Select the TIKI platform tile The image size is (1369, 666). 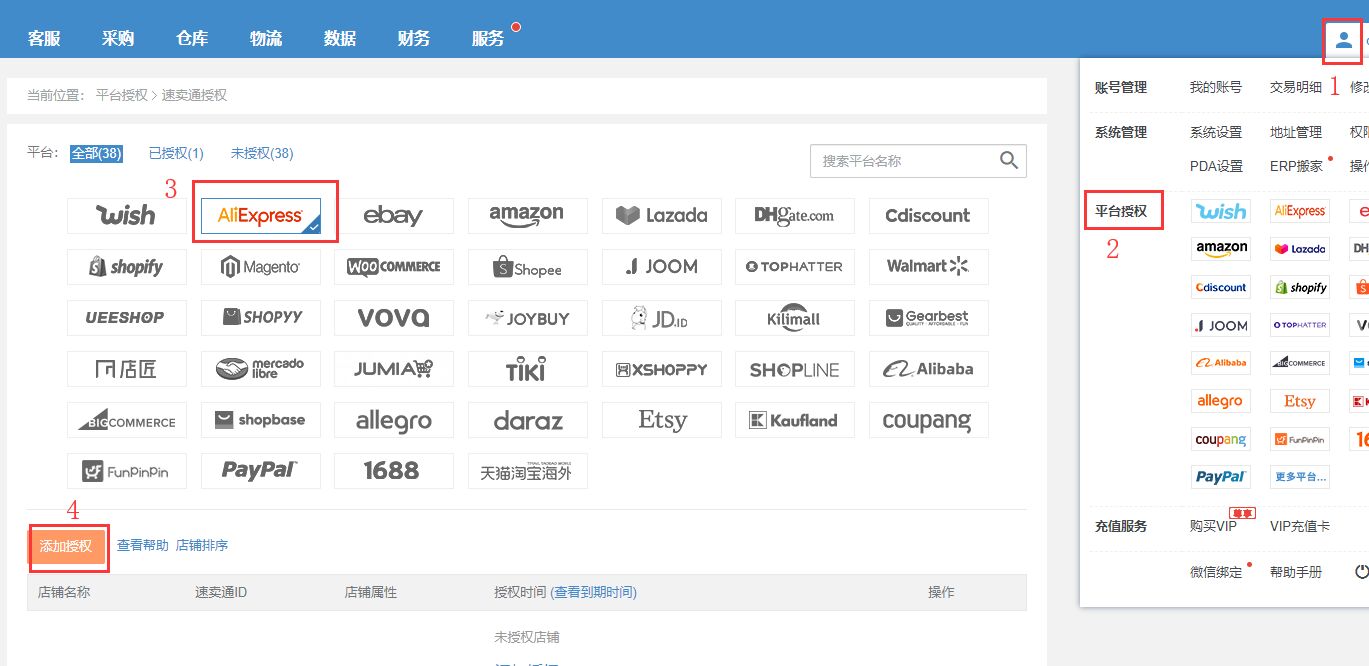pos(528,369)
